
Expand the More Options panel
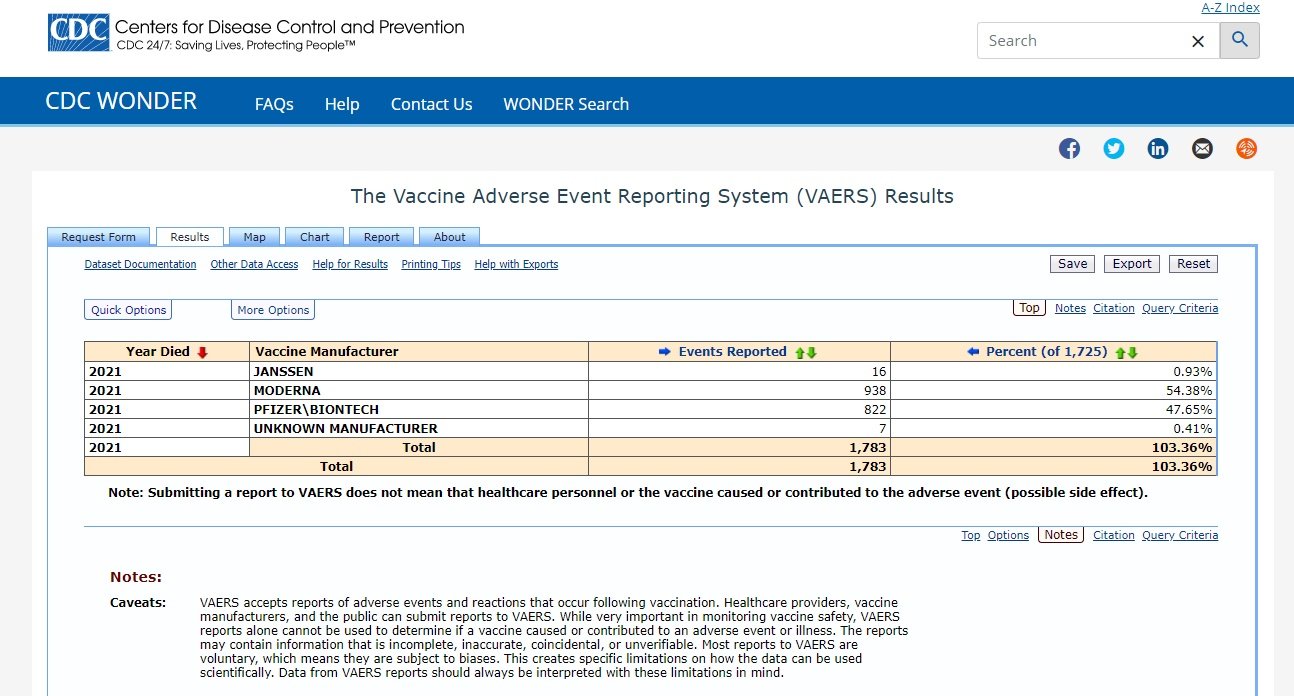tap(273, 310)
